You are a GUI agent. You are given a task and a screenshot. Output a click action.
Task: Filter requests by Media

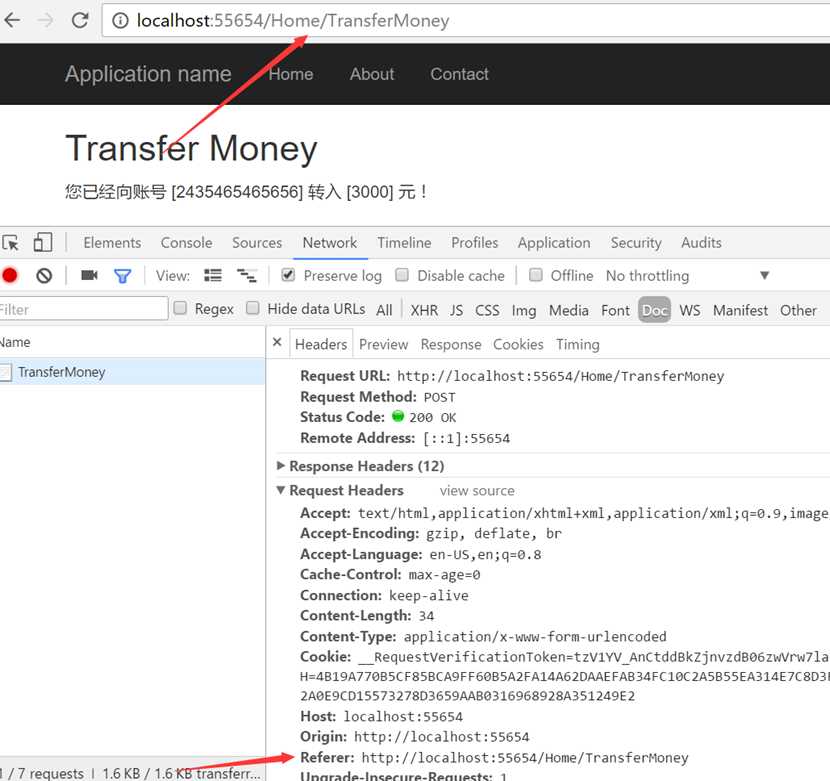(569, 310)
